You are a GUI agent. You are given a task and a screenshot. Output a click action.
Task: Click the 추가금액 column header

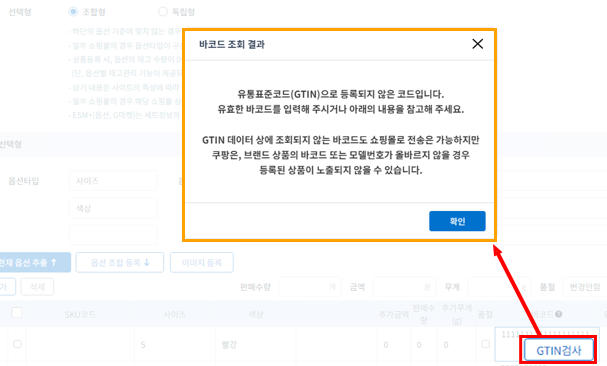click(x=393, y=314)
